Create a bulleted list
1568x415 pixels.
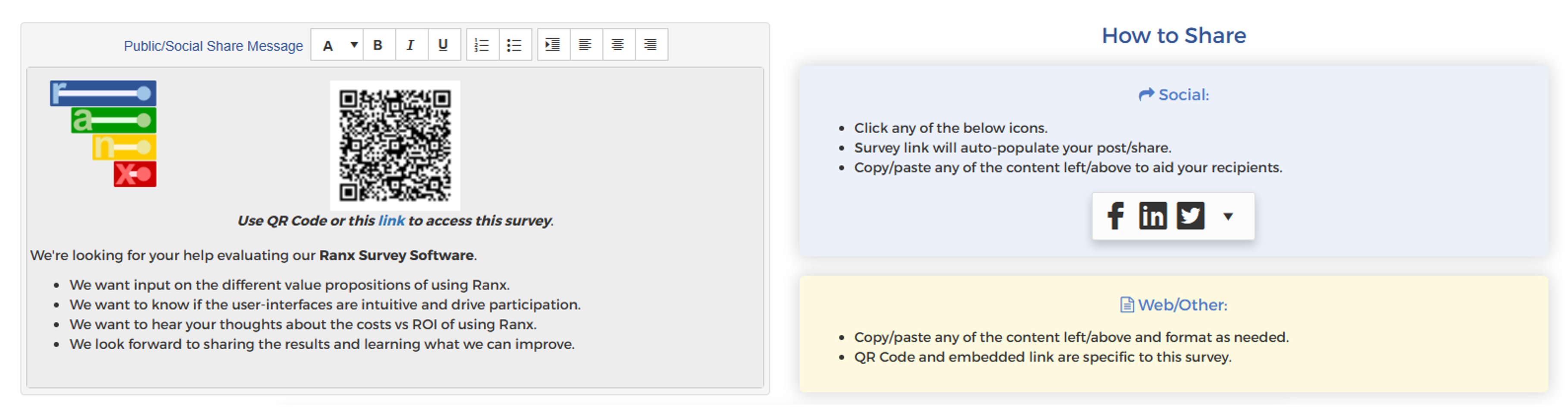pyautogui.click(x=515, y=44)
